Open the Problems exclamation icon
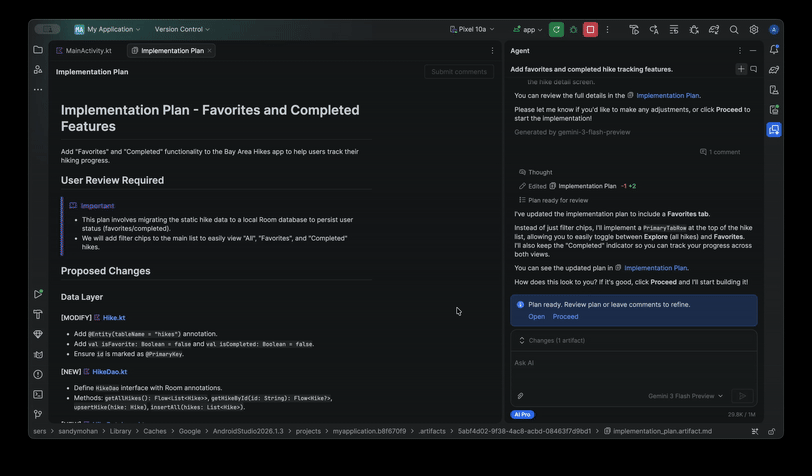Image resolution: width=812 pixels, height=476 pixels. click(38, 374)
